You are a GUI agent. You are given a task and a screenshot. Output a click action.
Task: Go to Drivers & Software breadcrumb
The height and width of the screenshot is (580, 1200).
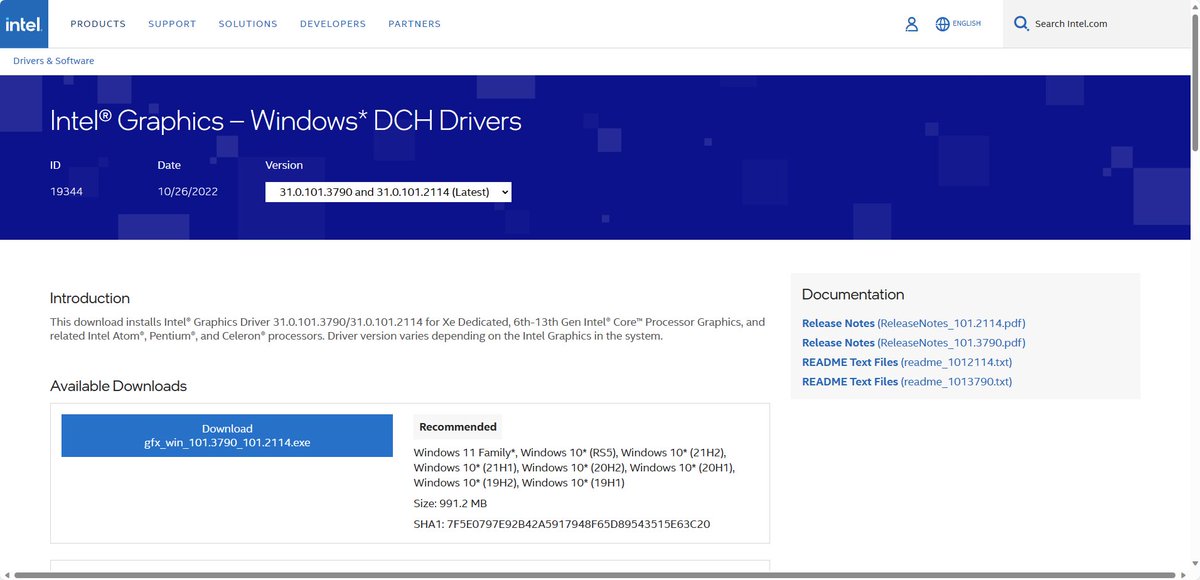pyautogui.click(x=54, y=61)
